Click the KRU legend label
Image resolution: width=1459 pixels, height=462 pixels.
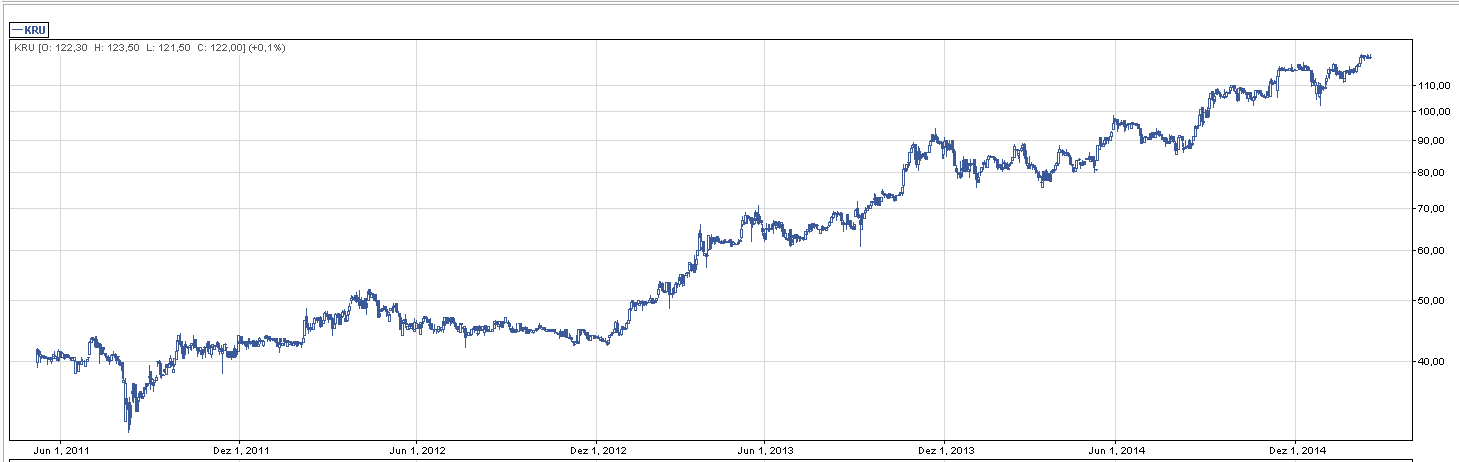(28, 30)
